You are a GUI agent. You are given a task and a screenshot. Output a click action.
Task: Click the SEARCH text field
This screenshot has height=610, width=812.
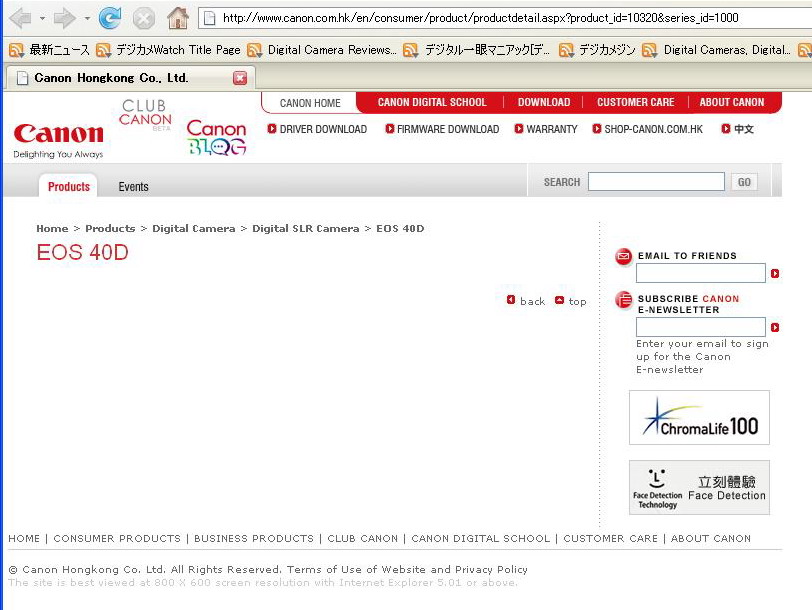656,182
